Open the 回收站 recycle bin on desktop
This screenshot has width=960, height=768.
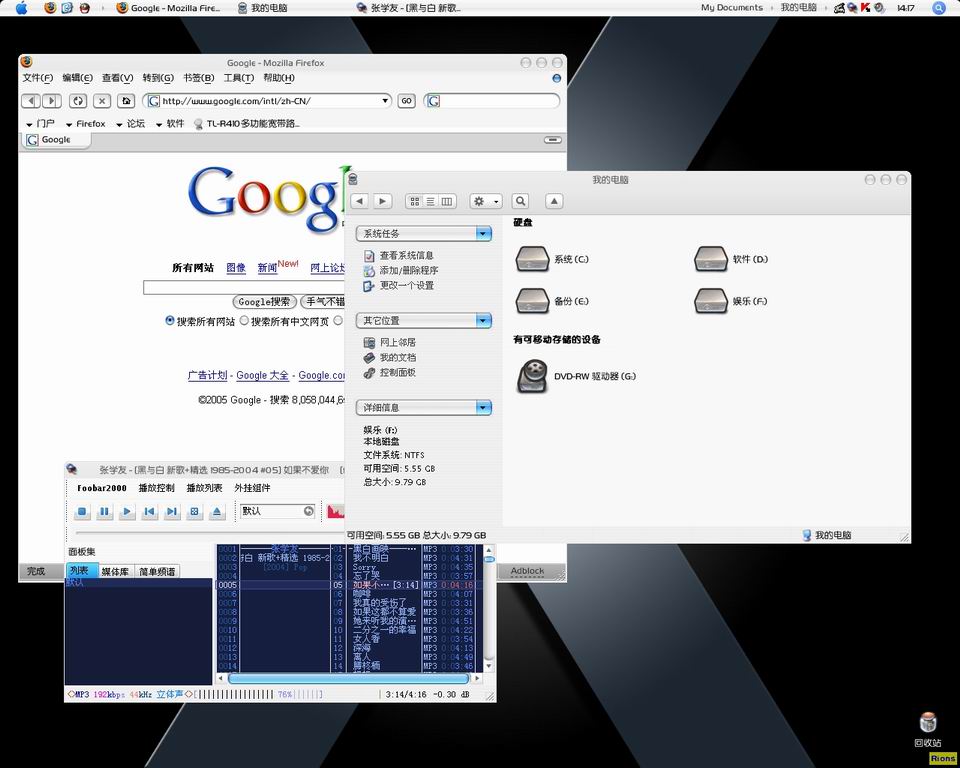(x=927, y=724)
